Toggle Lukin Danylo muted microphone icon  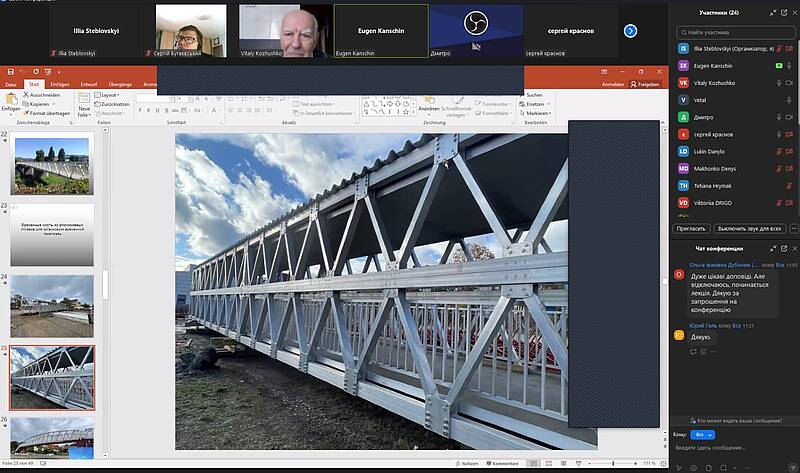tap(779, 152)
